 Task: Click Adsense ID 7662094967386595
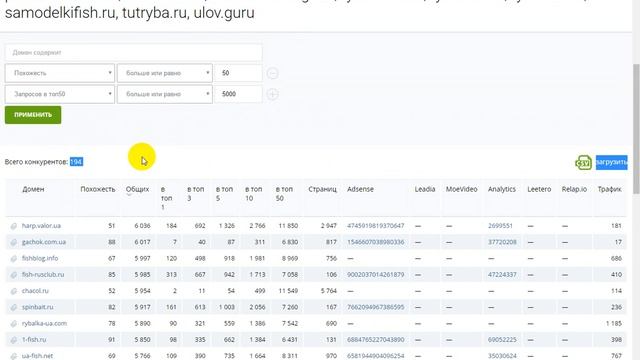click(376, 307)
